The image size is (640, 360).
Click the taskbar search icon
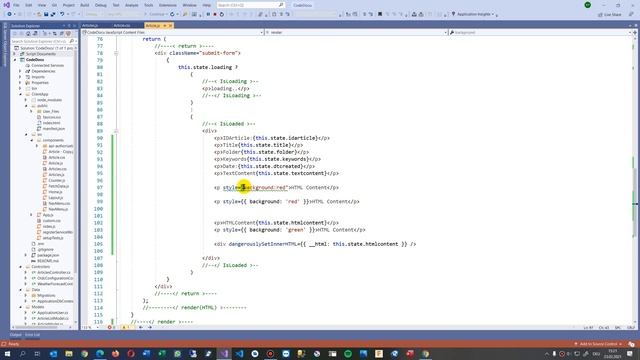(x=22, y=353)
